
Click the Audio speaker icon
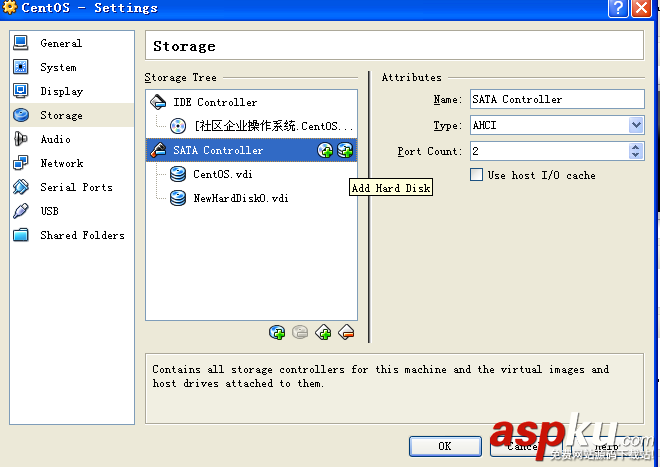click(x=21, y=139)
